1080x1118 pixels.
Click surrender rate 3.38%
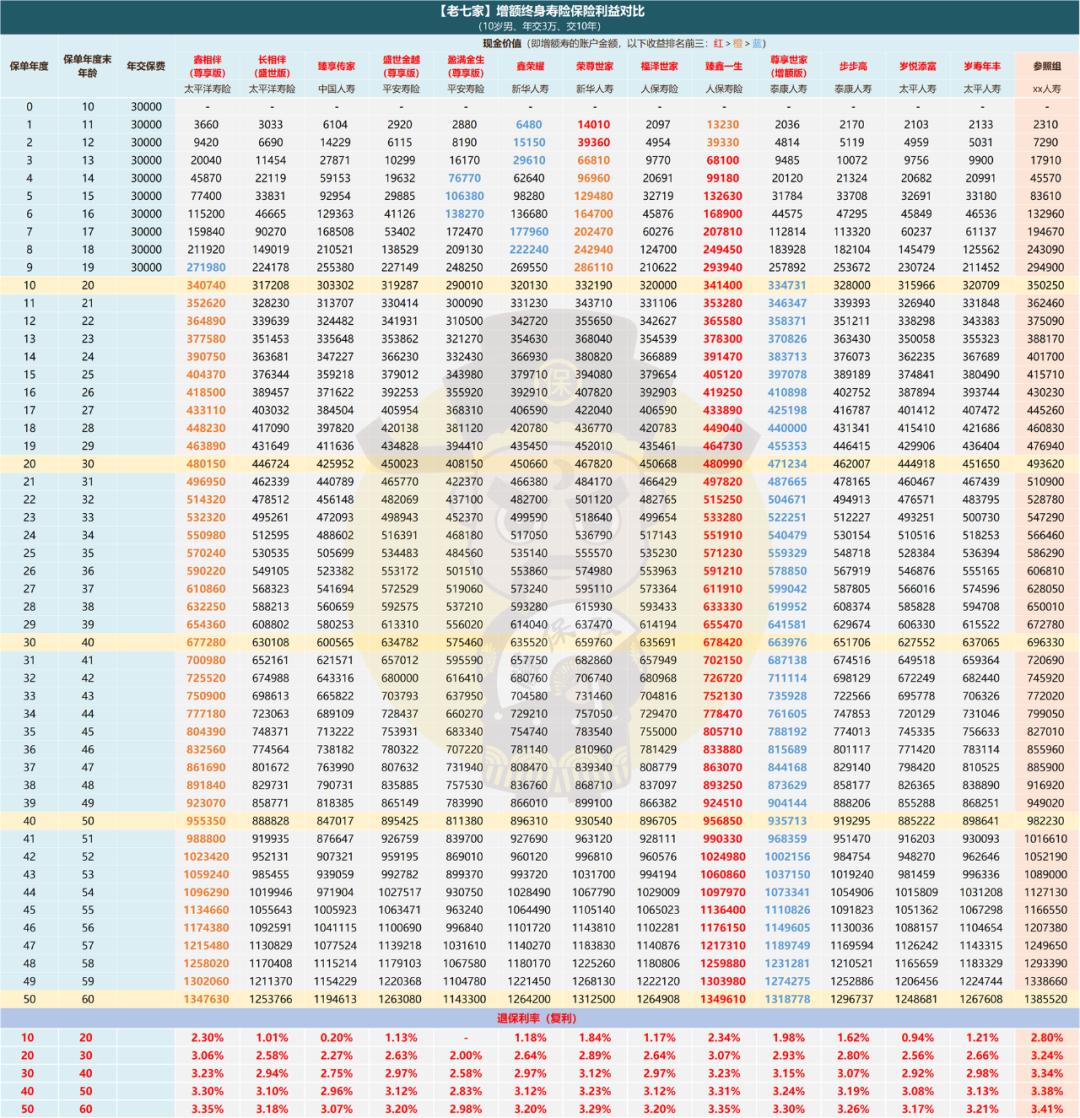coord(1047,1091)
